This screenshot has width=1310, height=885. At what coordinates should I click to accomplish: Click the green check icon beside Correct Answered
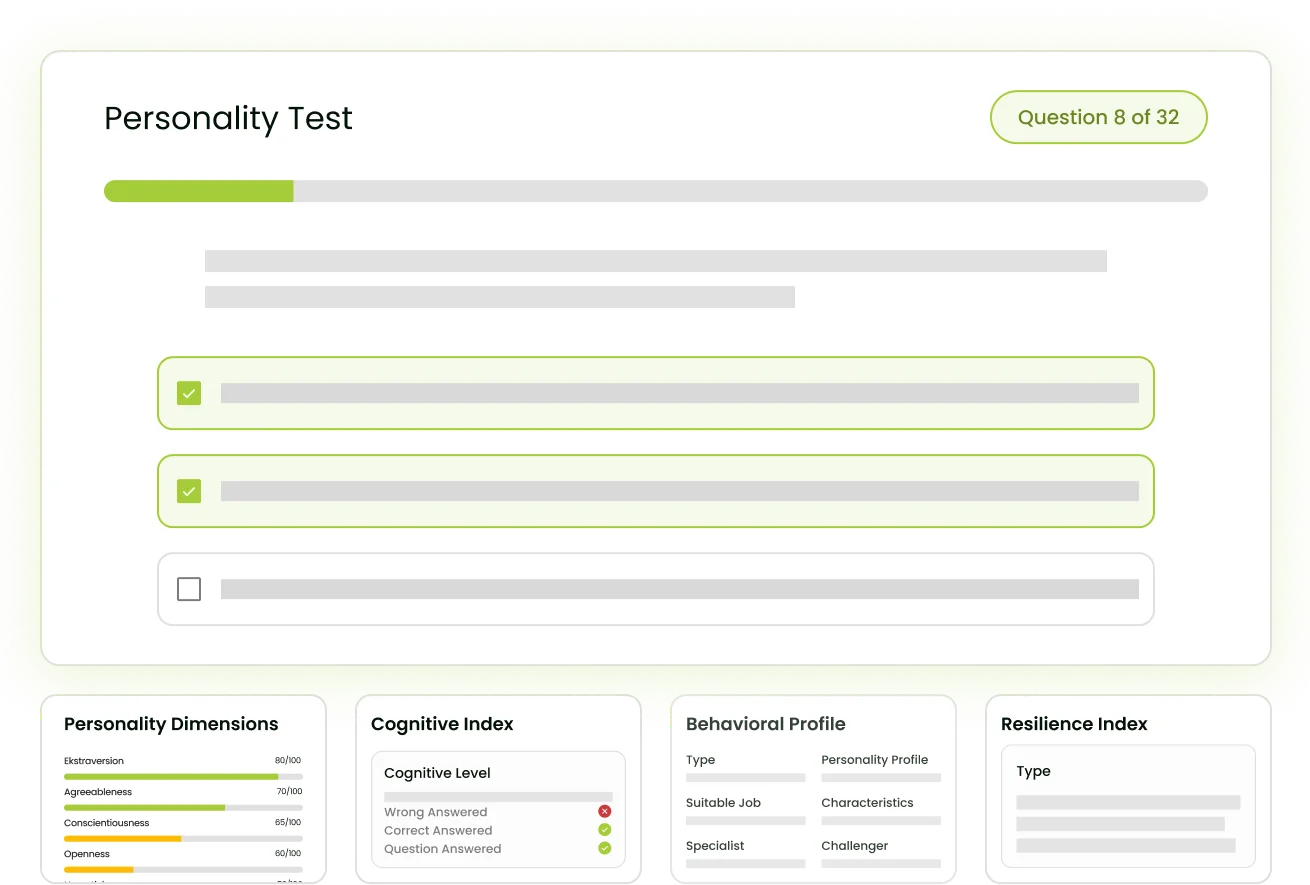click(604, 830)
